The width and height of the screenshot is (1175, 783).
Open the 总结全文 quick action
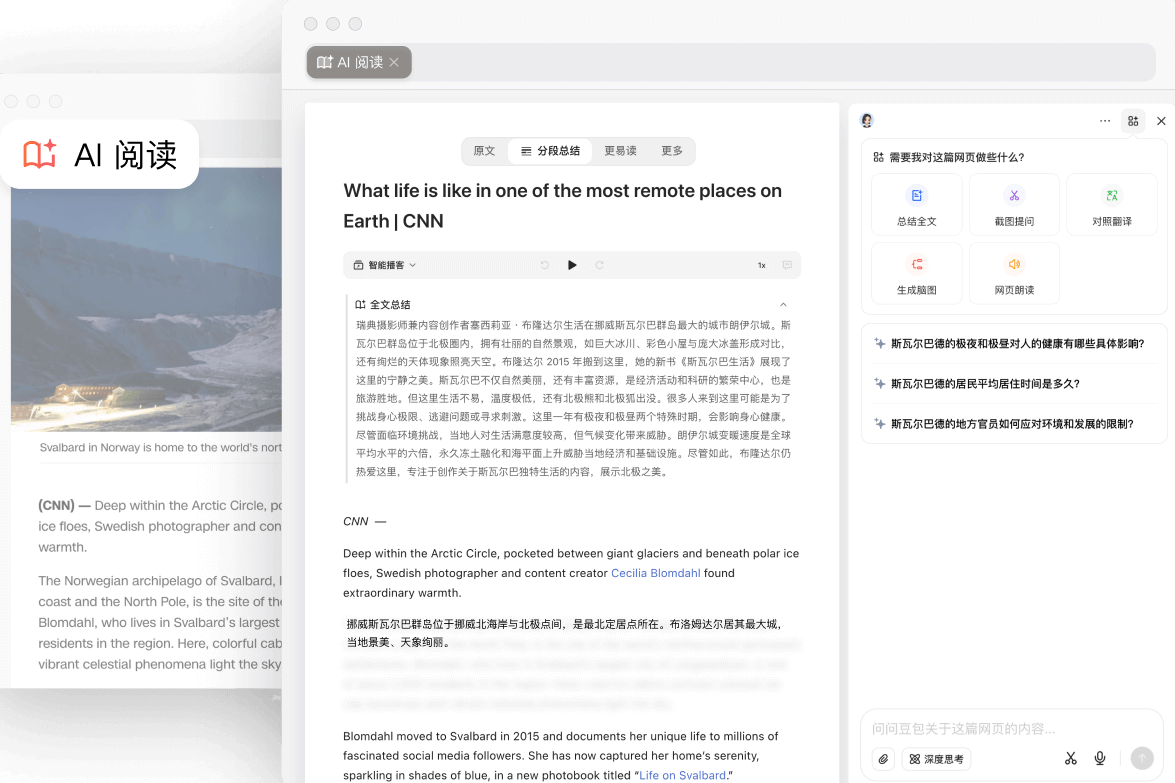[x=916, y=204]
